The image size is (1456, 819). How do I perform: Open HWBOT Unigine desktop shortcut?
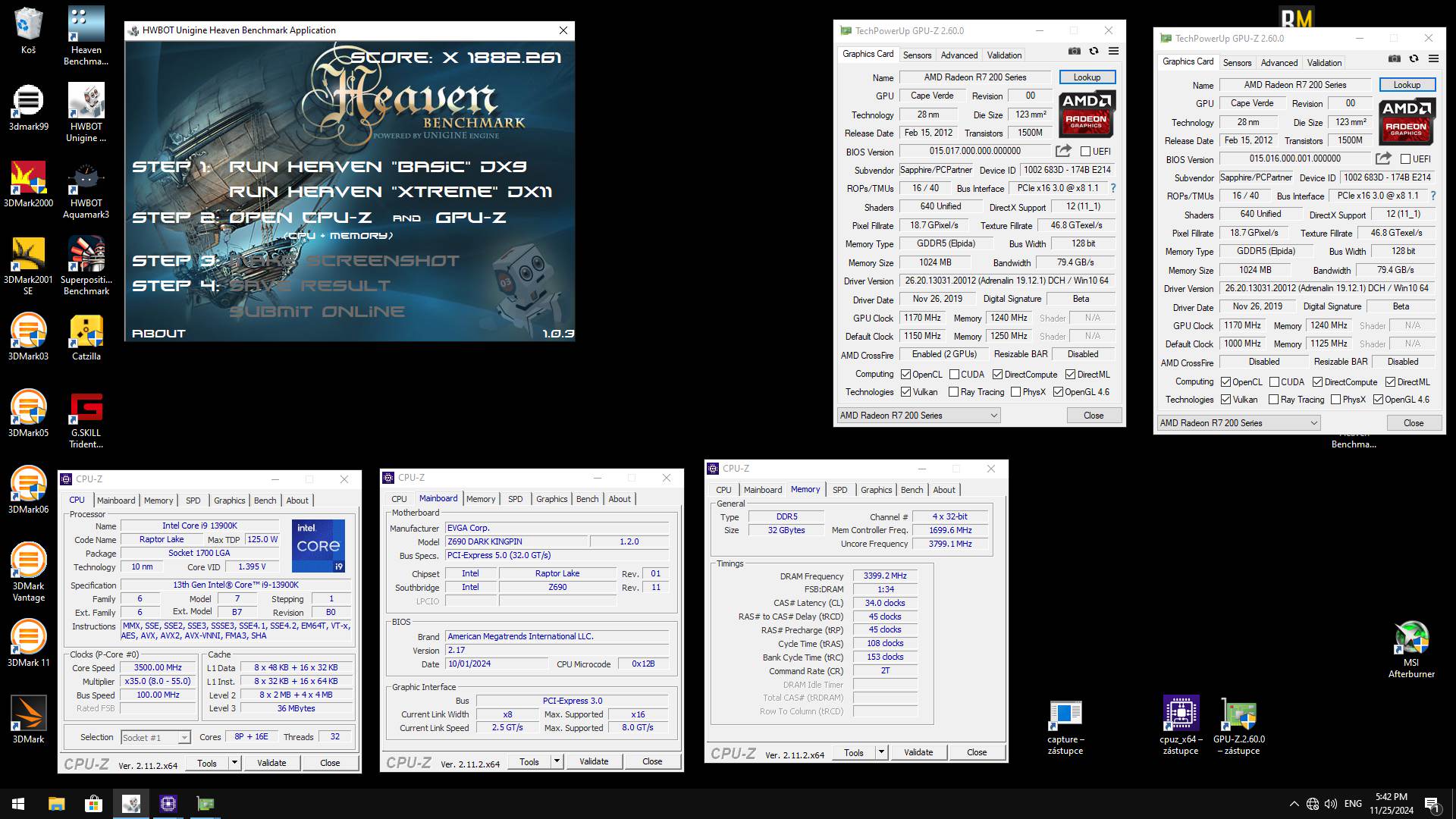click(x=86, y=113)
